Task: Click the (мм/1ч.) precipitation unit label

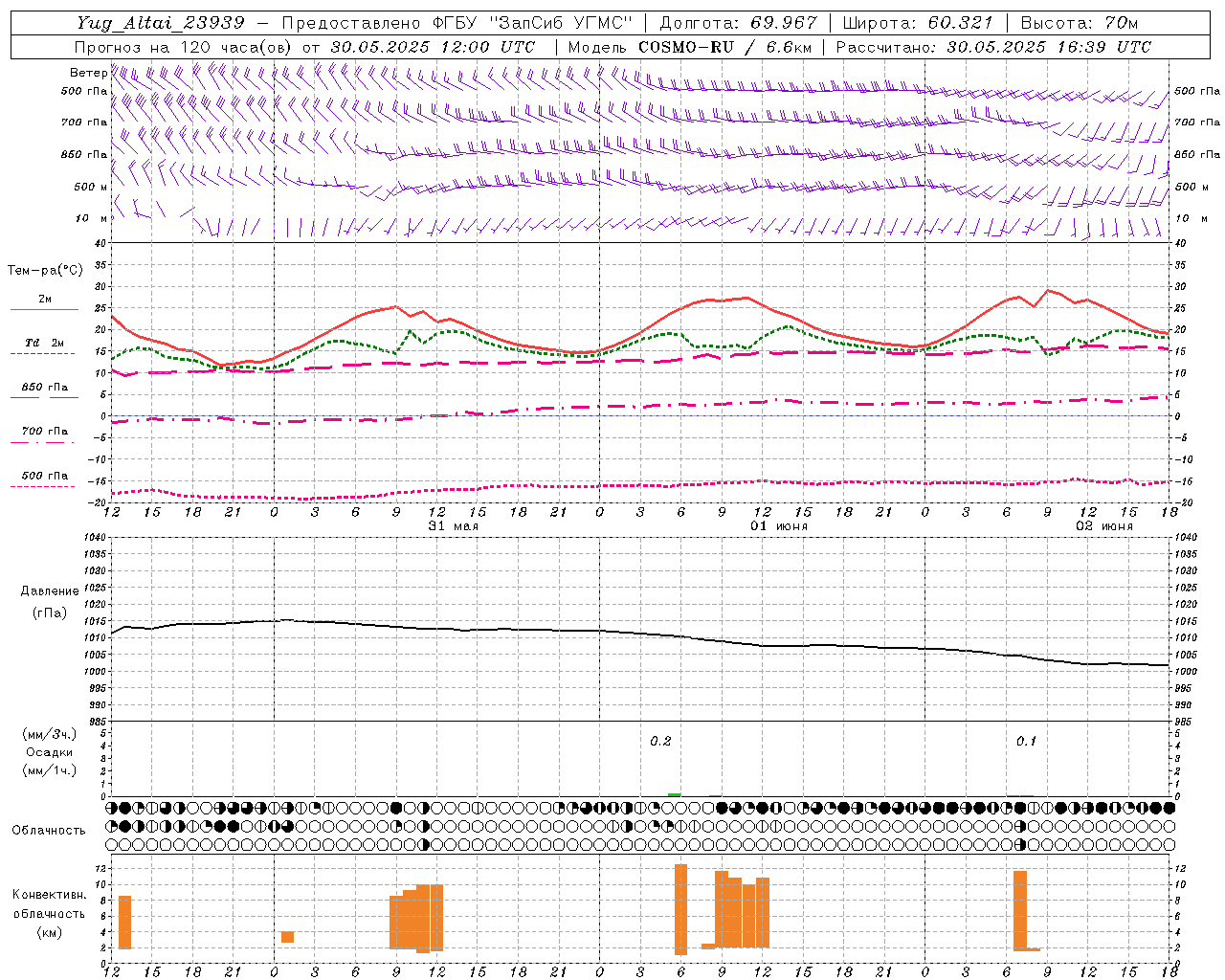Action: pyautogui.click(x=50, y=770)
